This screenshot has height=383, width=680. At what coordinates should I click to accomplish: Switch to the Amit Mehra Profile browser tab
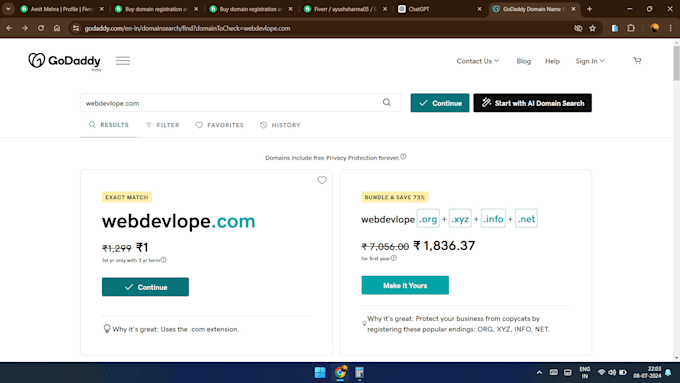click(62, 9)
